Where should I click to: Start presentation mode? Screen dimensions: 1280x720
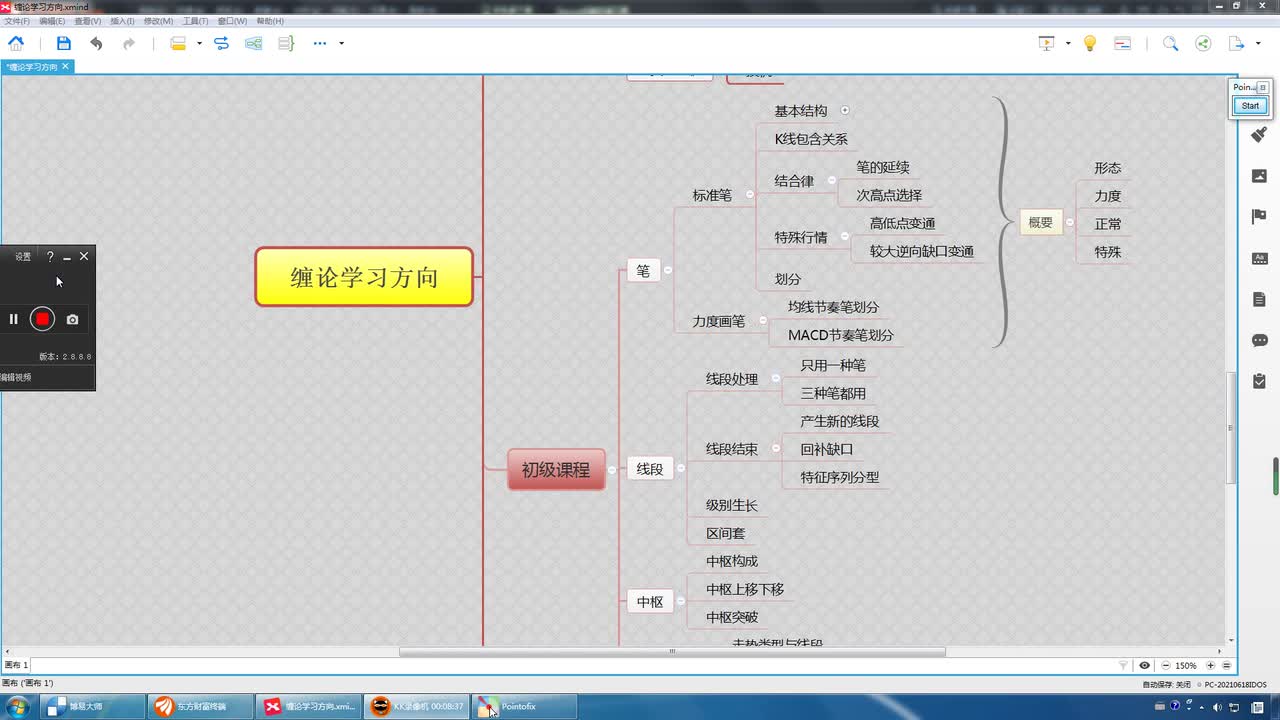[1047, 43]
